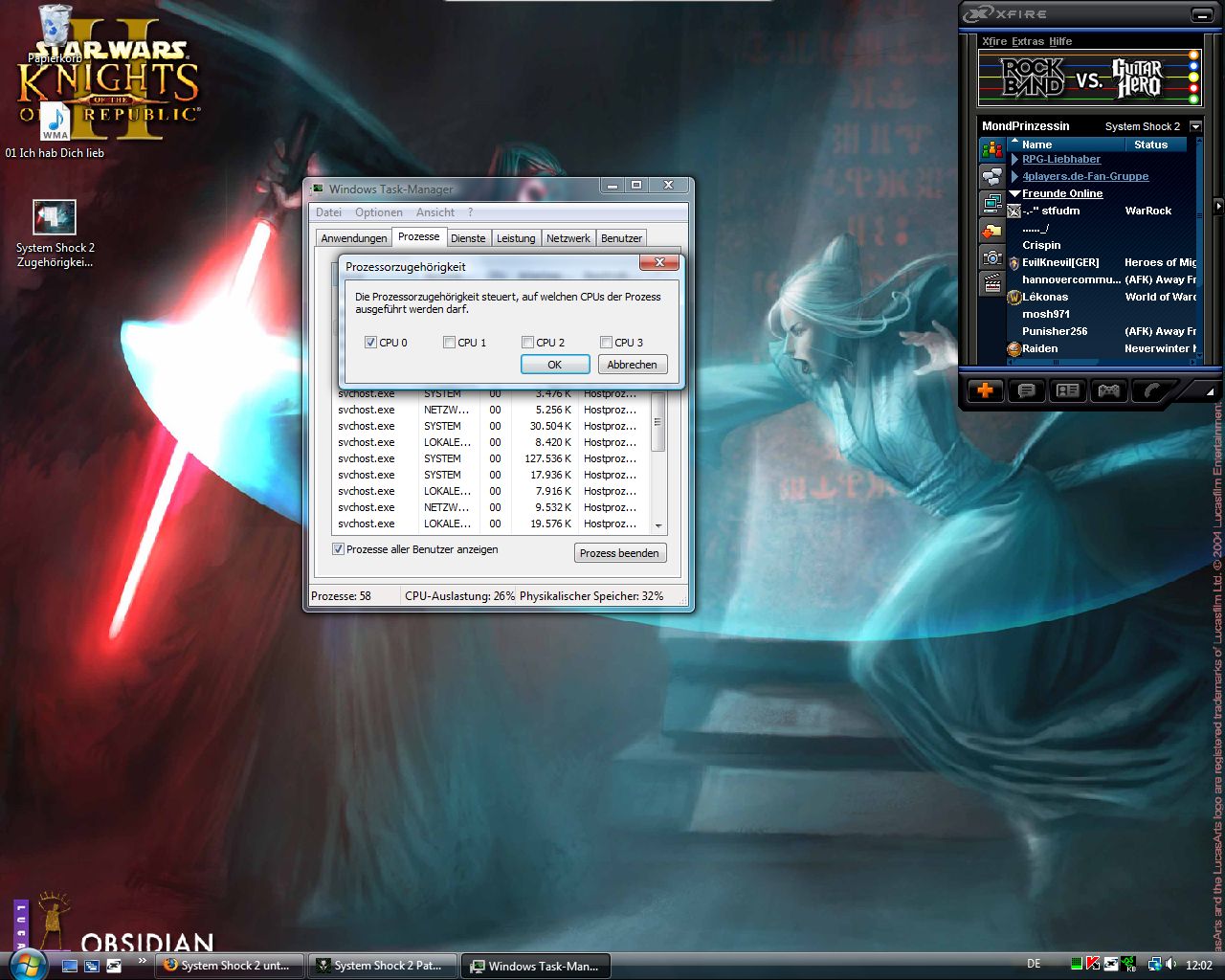This screenshot has height=980, width=1225.
Task: Toggle Prozesse aller Benutzer anzeigen checkbox
Action: [x=338, y=549]
